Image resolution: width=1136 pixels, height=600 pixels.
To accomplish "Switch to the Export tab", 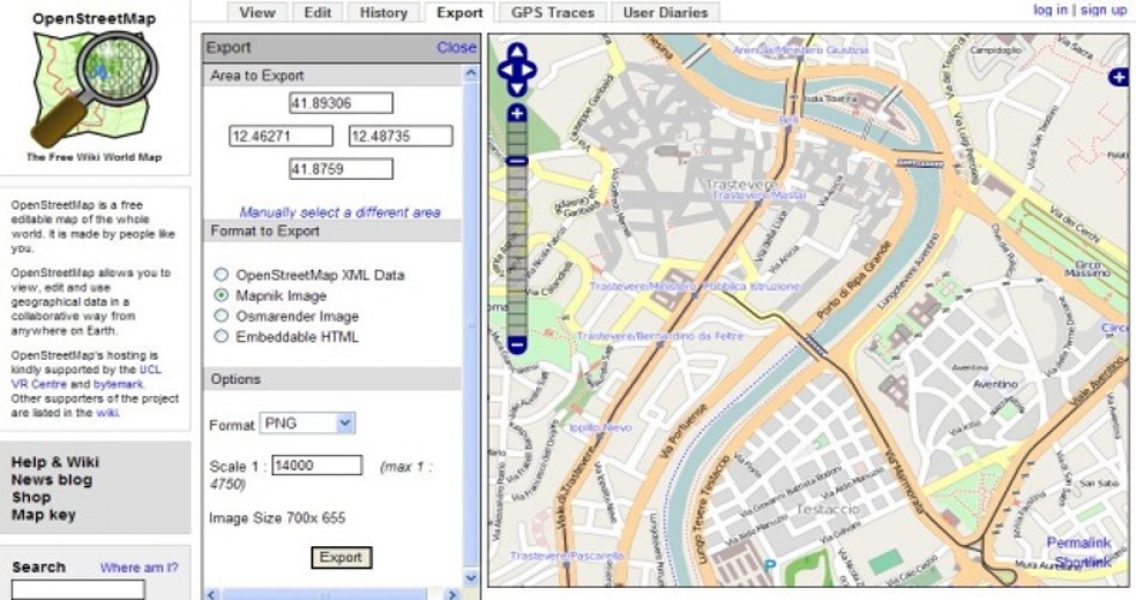I will click(x=459, y=12).
